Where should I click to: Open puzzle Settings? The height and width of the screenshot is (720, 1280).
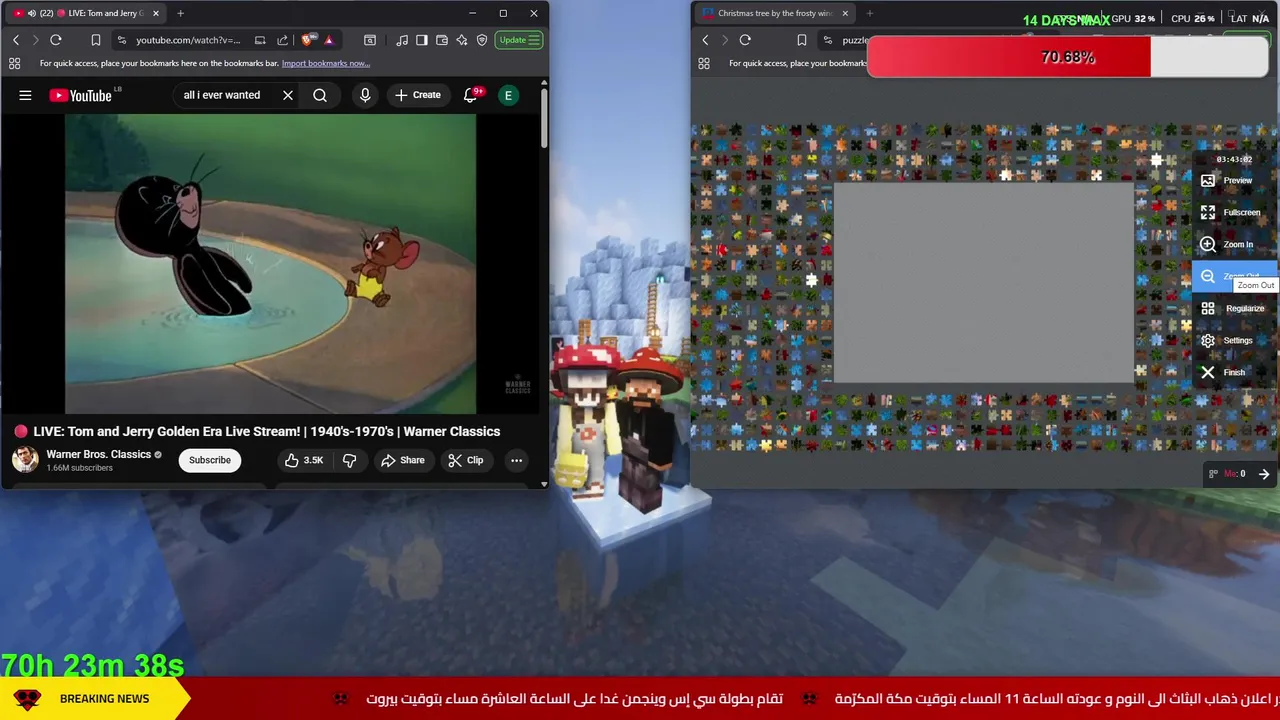1236,340
